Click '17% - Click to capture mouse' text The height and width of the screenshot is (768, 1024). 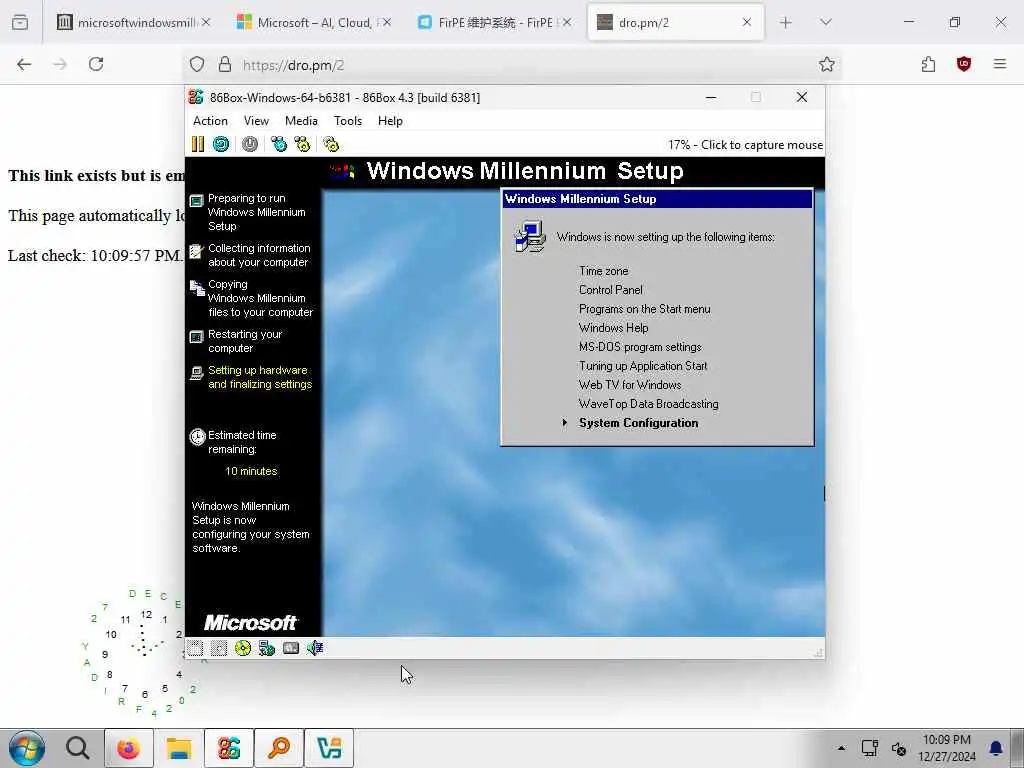point(745,145)
